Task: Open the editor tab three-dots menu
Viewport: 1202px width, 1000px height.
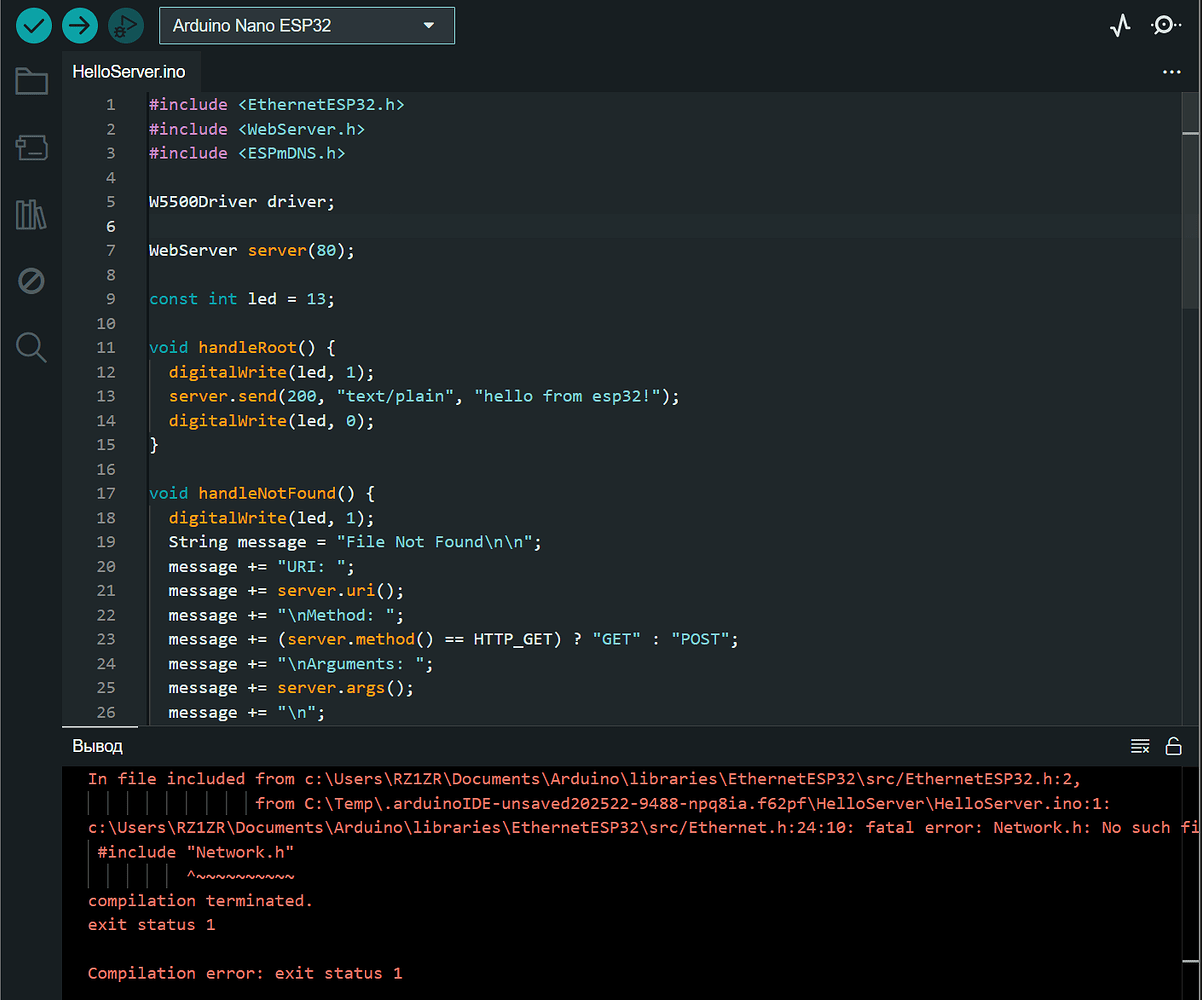Action: point(1172,72)
